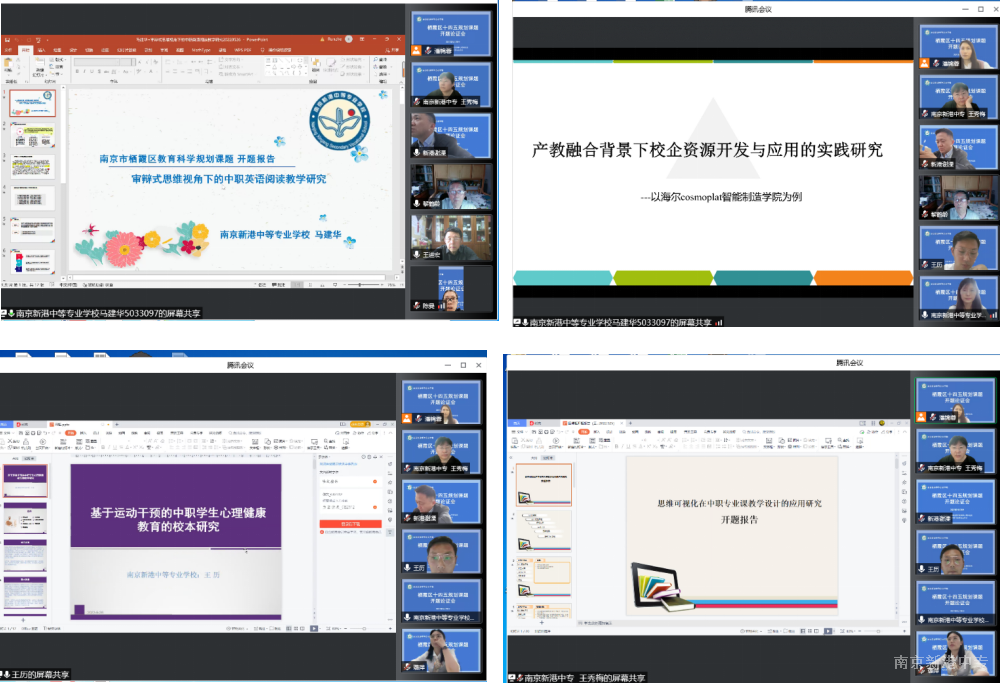Open the account avatar in PowerPoint title bar

[349, 39]
